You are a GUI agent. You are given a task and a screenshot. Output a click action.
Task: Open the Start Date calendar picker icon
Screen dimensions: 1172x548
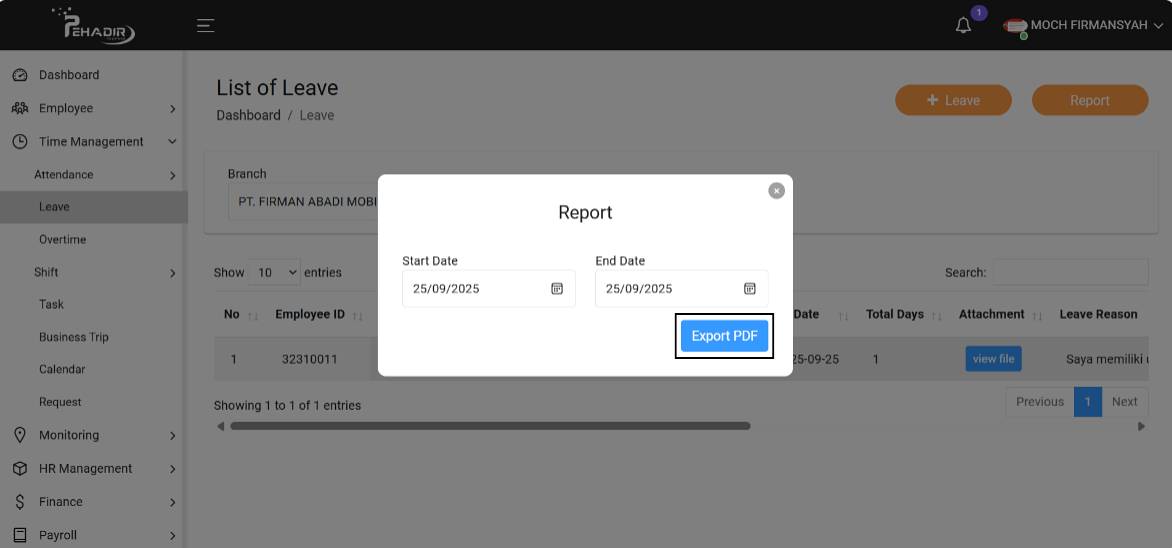pyautogui.click(x=557, y=289)
